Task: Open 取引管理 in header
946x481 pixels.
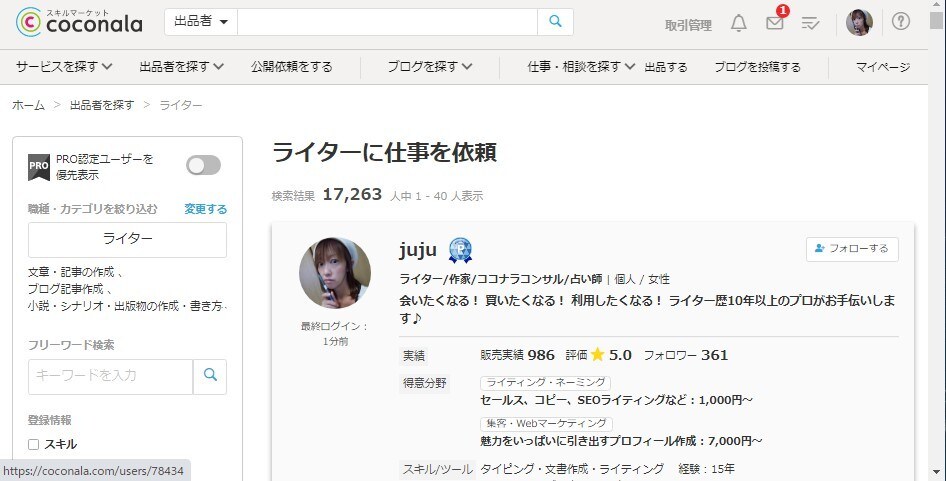Action: [x=688, y=25]
